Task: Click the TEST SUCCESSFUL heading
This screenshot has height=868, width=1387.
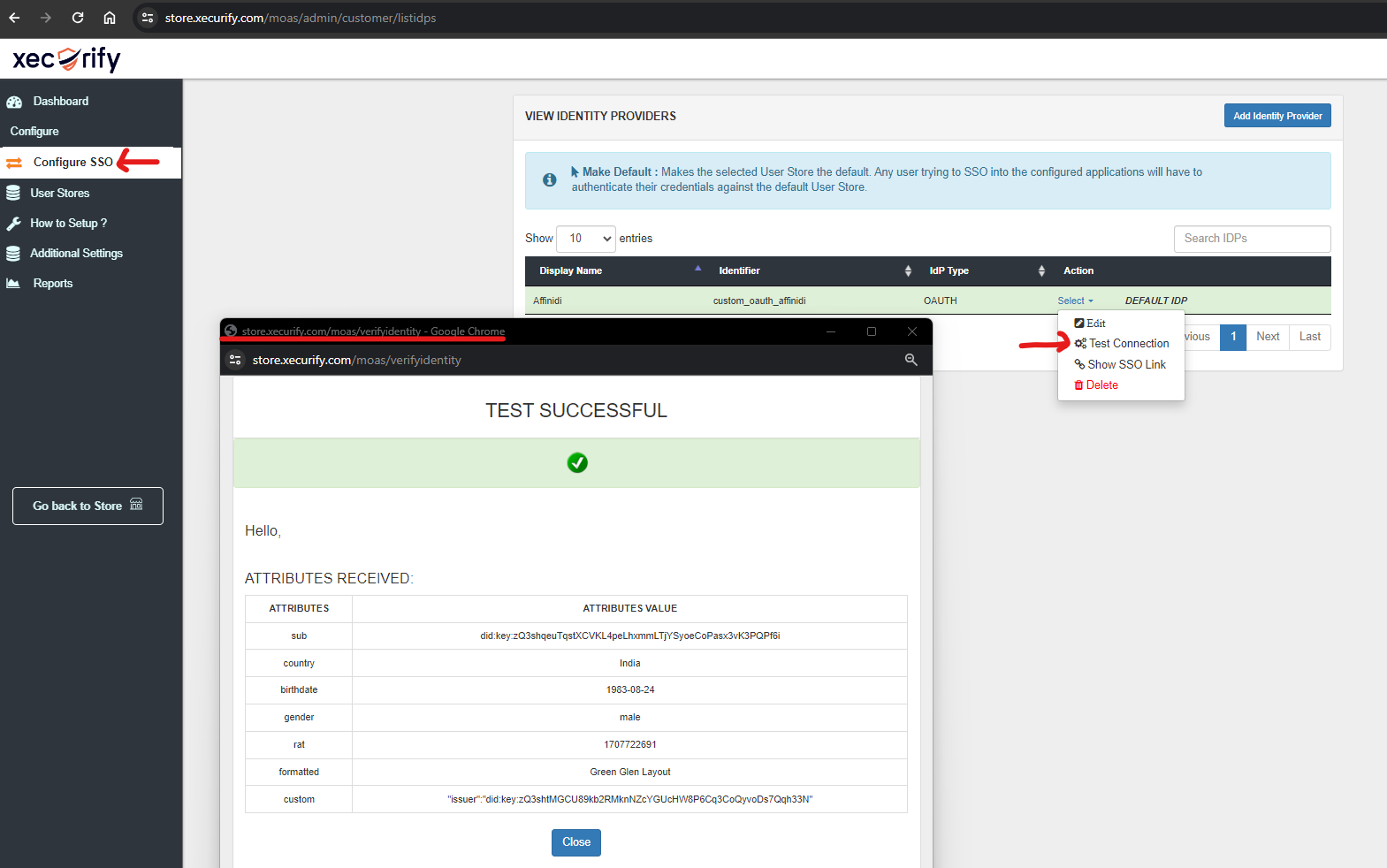Action: point(576,411)
